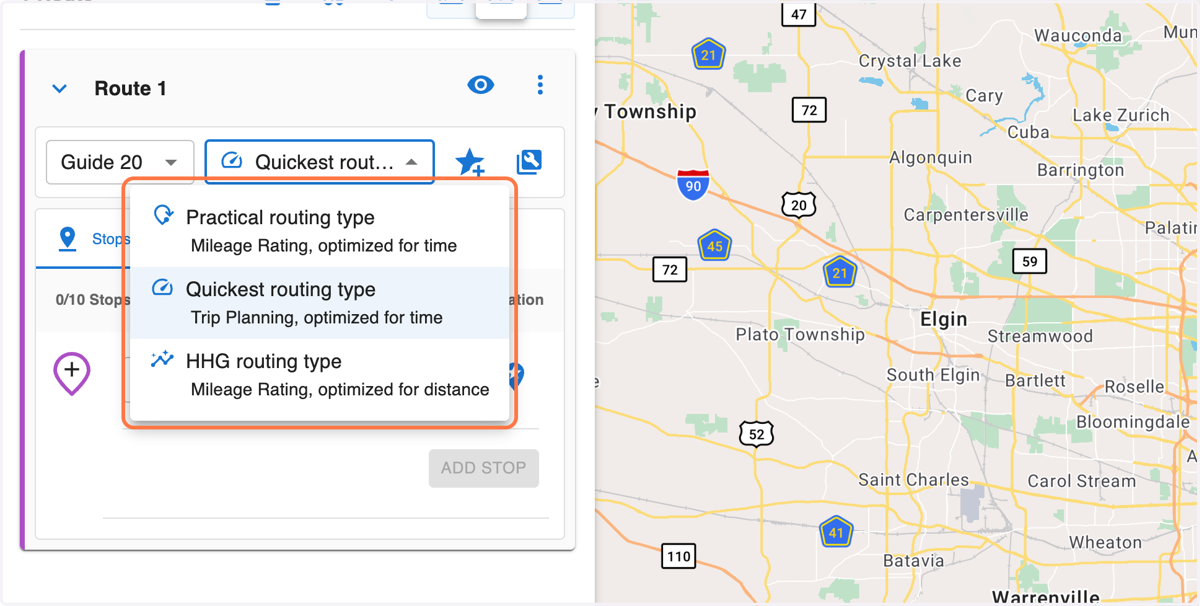Click the Lake Zurich map label
1200x606 pixels.
1121,115
